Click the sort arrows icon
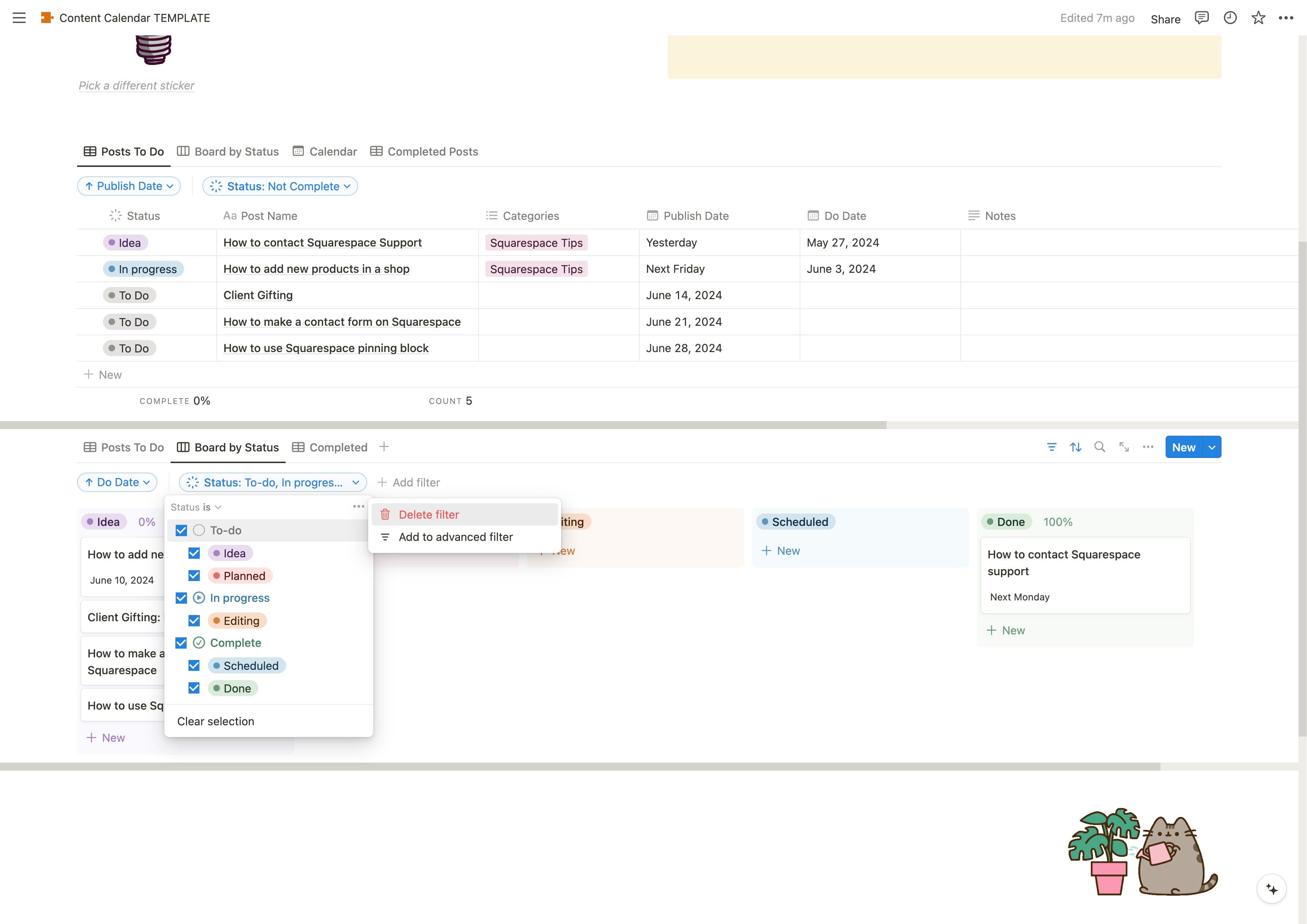The width and height of the screenshot is (1307, 924). point(1075,447)
